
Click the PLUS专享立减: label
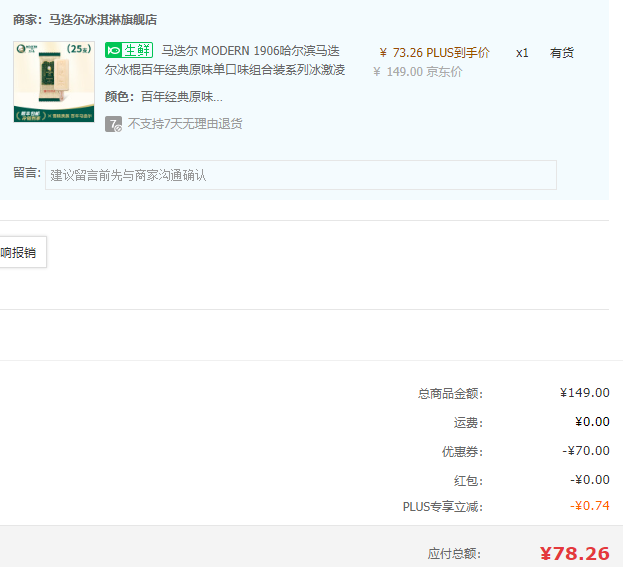443,507
